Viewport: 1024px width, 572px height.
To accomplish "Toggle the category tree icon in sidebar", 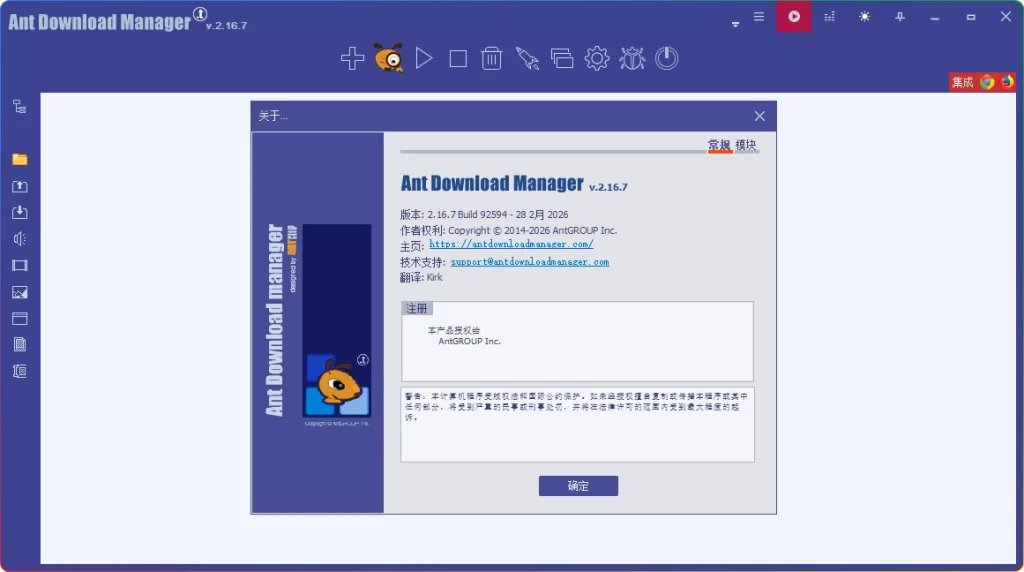I will (x=20, y=106).
